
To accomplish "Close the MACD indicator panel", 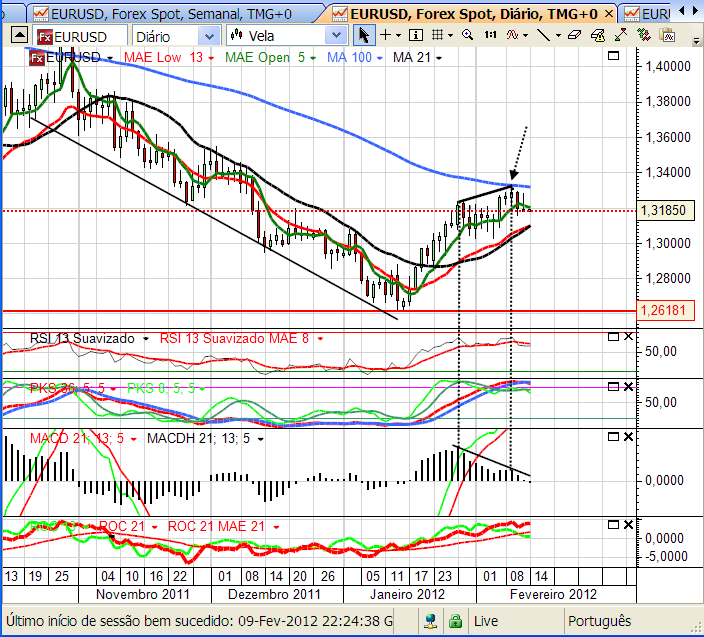I will pos(628,437).
